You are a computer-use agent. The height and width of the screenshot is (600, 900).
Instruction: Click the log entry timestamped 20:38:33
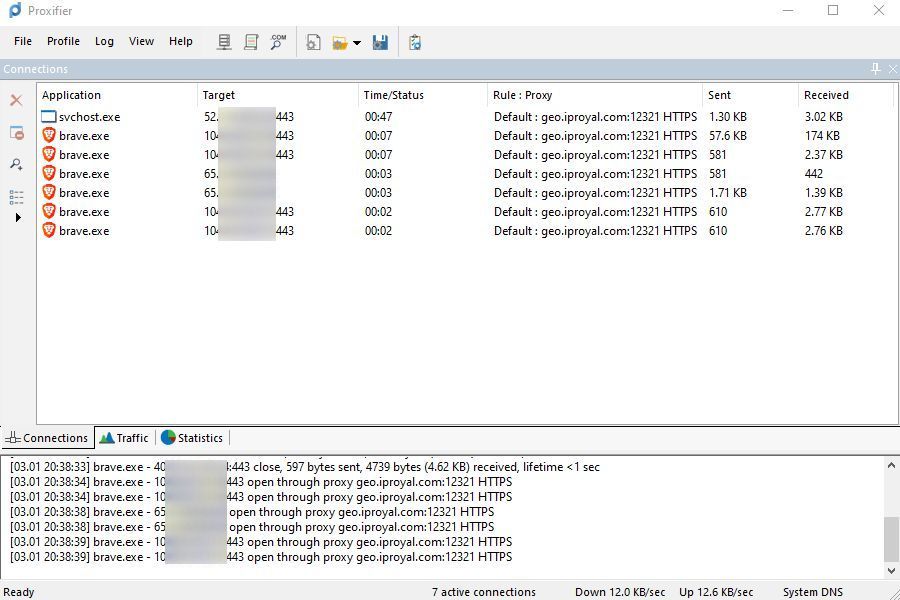(x=305, y=467)
